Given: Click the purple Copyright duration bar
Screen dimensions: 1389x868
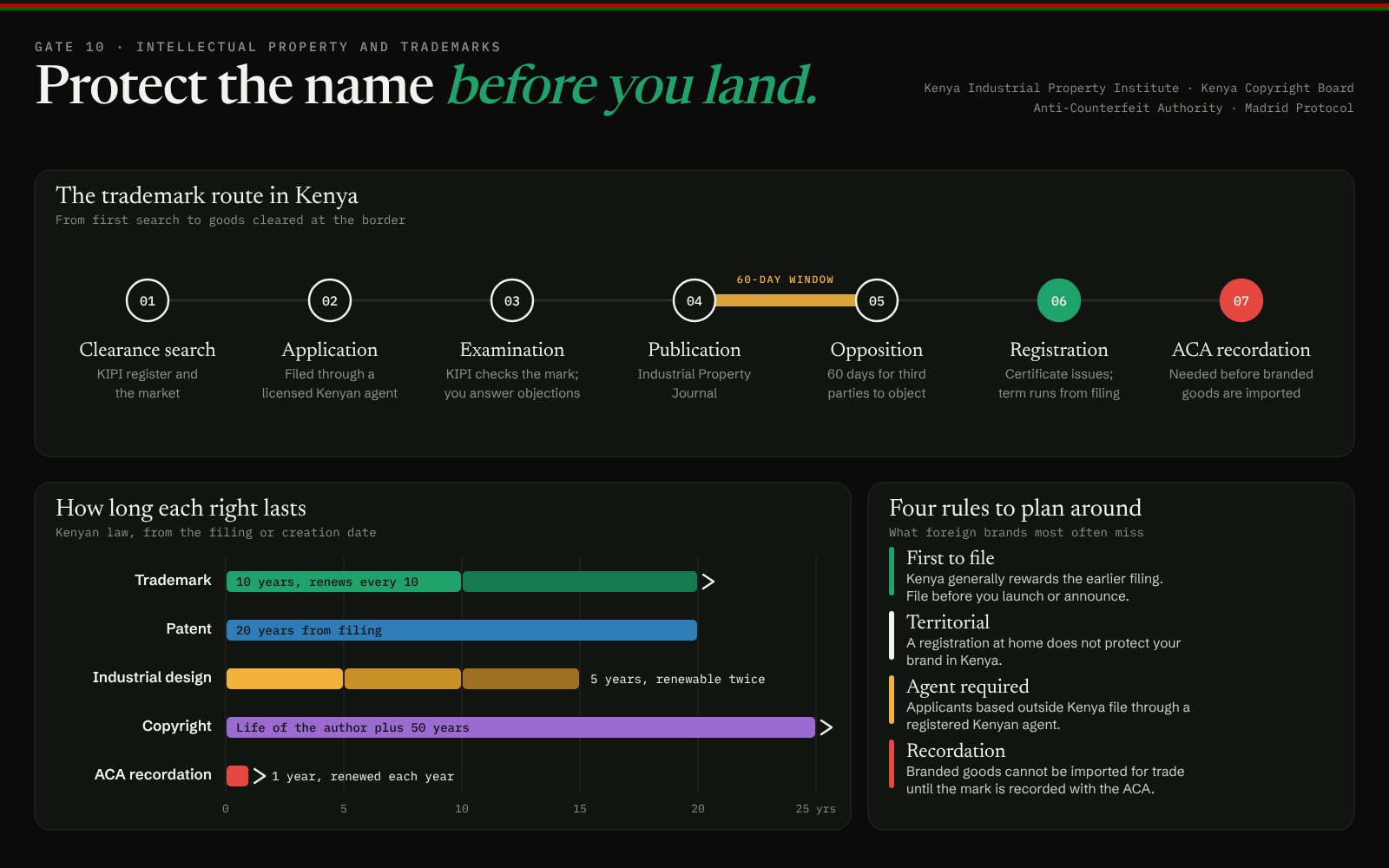Looking at the screenshot, I should coord(521,727).
